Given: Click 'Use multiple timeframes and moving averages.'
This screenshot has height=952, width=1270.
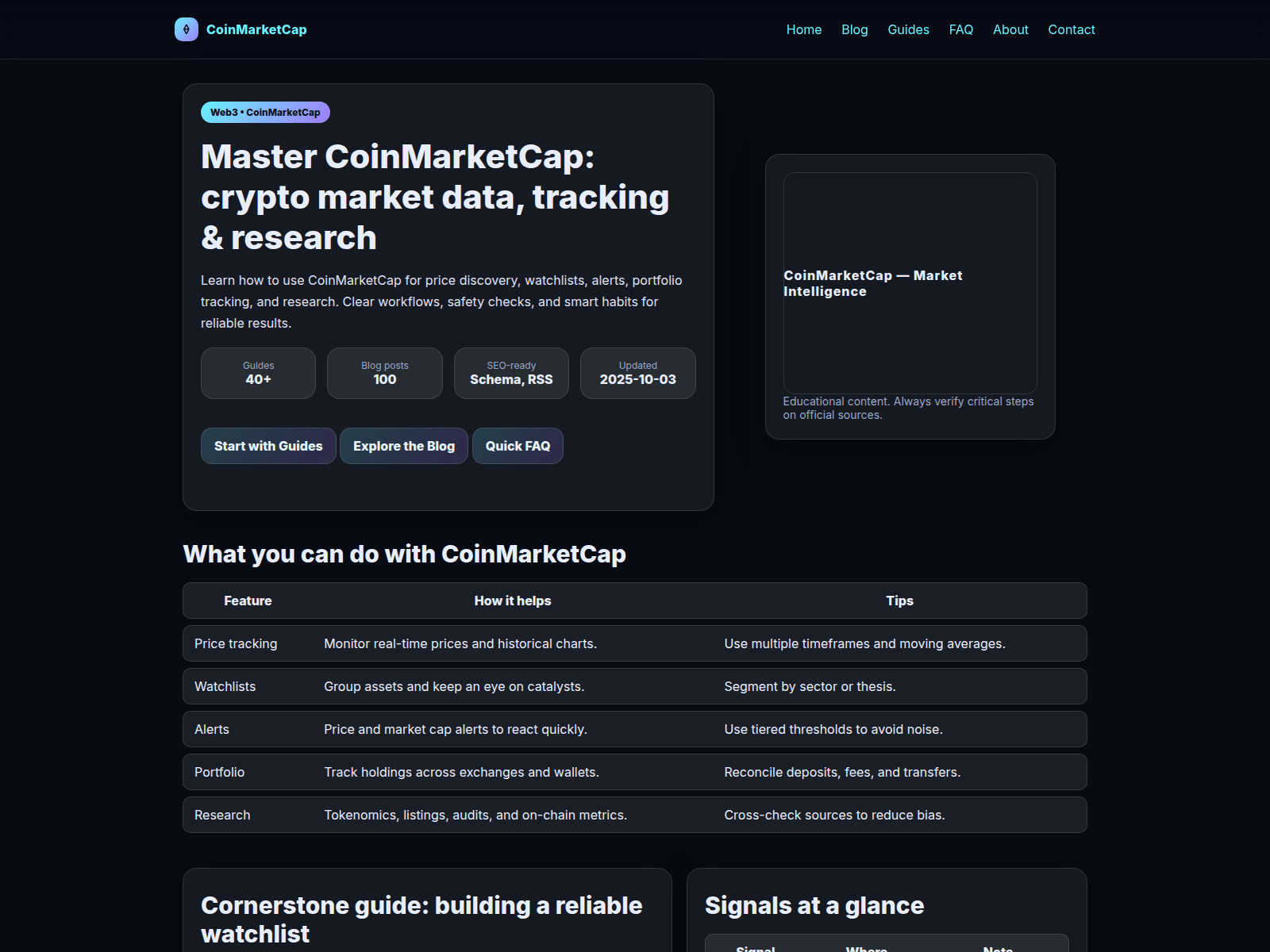Looking at the screenshot, I should tap(865, 643).
